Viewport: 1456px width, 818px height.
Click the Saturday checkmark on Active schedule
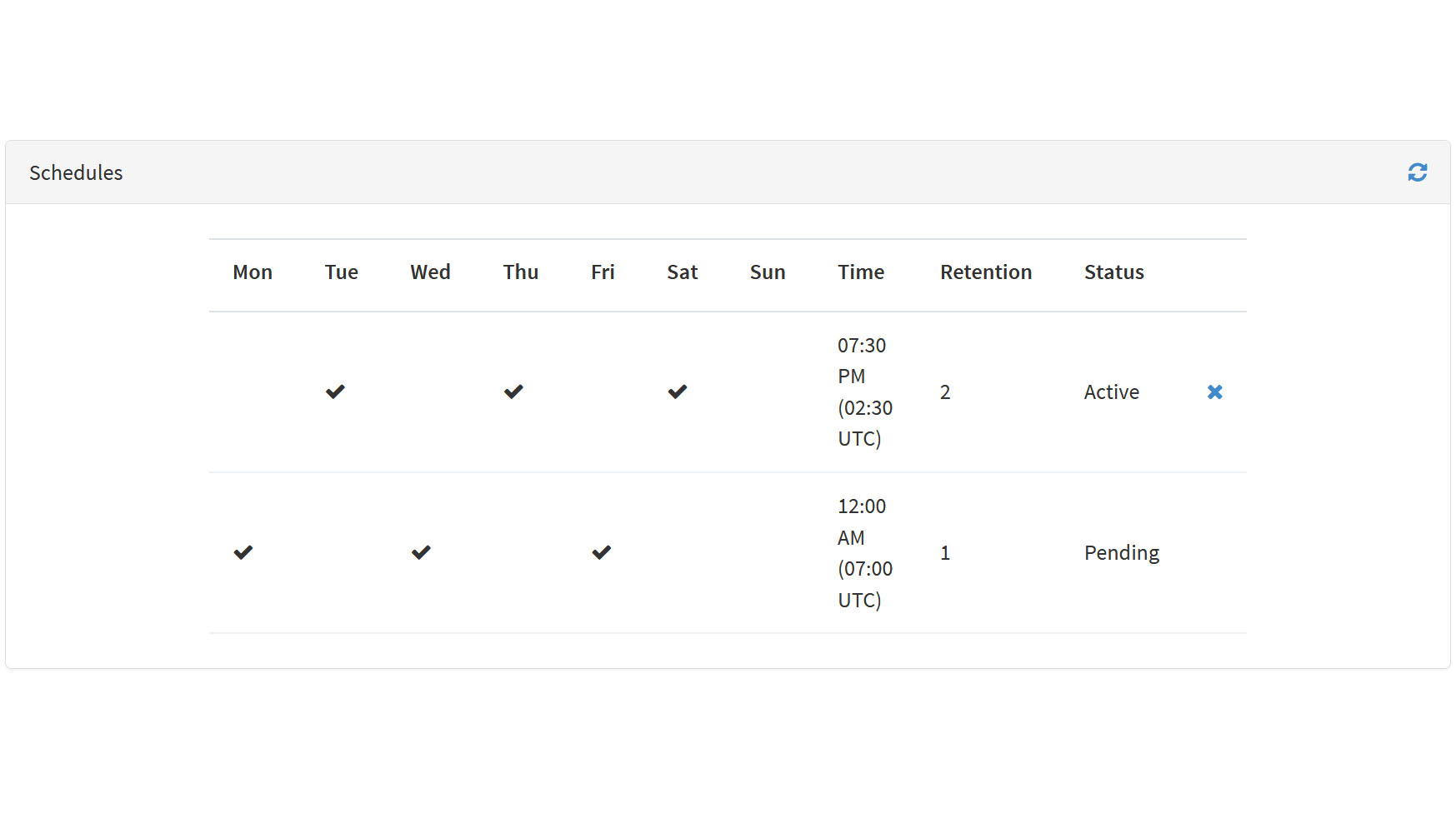[x=678, y=391]
